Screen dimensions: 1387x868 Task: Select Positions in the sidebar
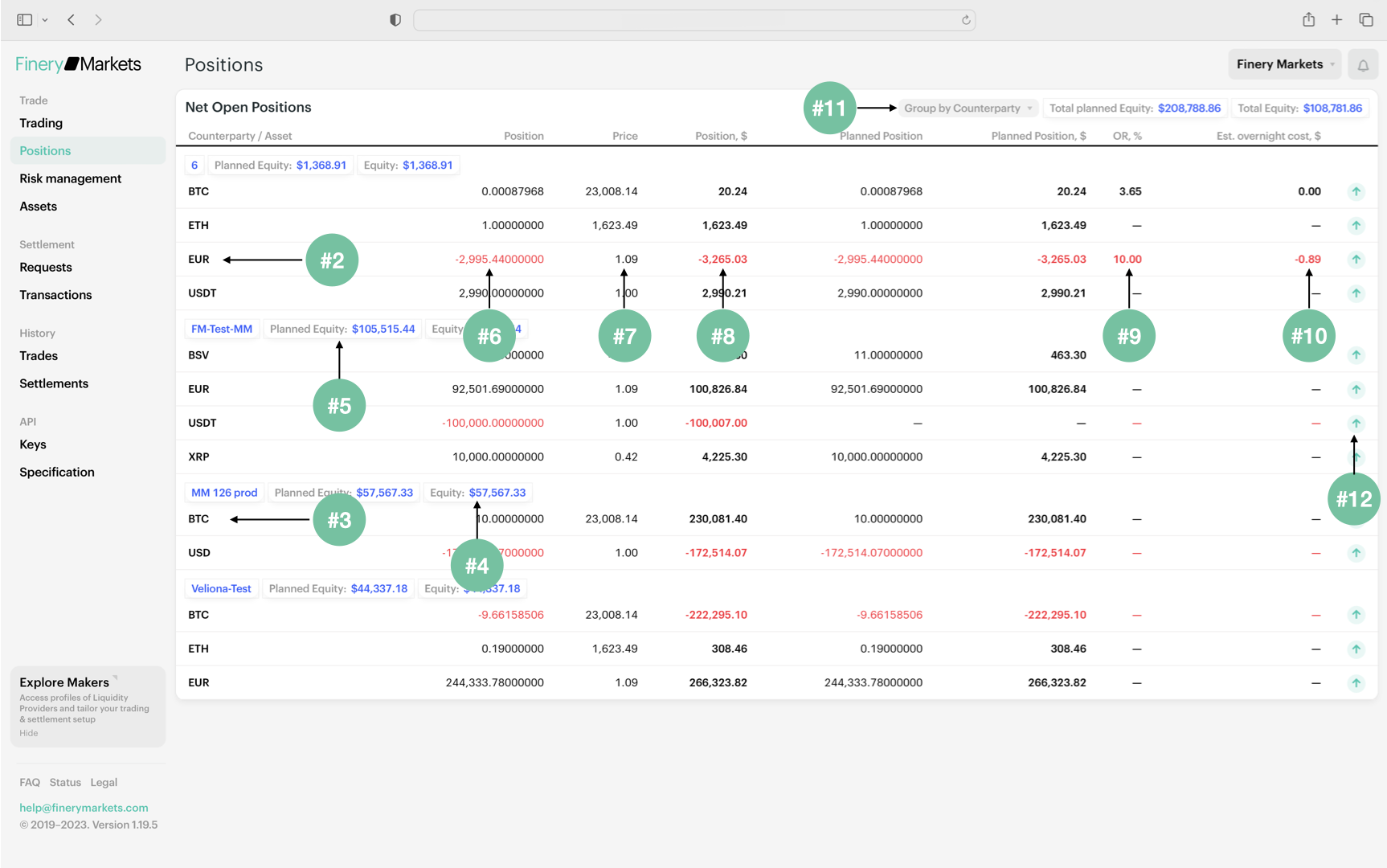pyautogui.click(x=88, y=150)
